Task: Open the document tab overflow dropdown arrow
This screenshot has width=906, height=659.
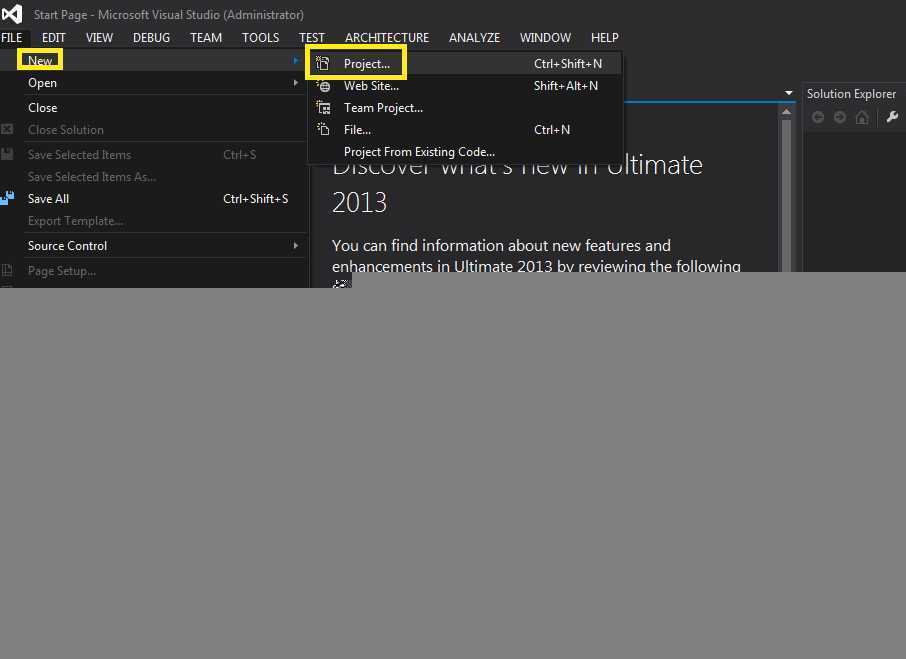Action: 789,93
